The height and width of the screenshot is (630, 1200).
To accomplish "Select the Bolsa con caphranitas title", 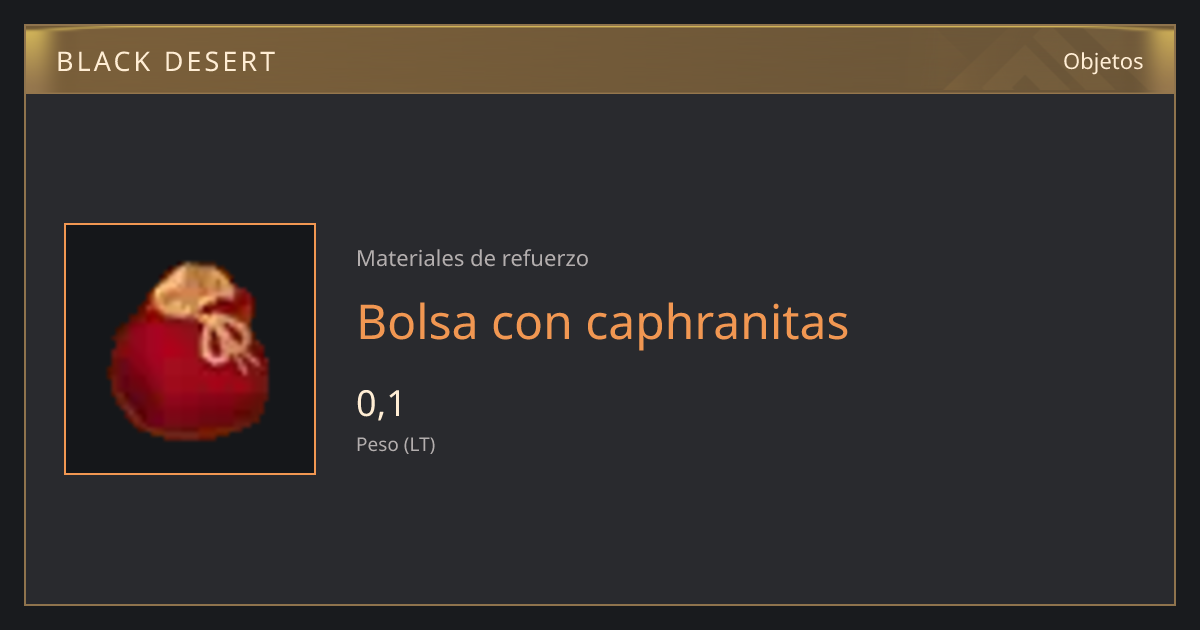I will click(602, 322).
